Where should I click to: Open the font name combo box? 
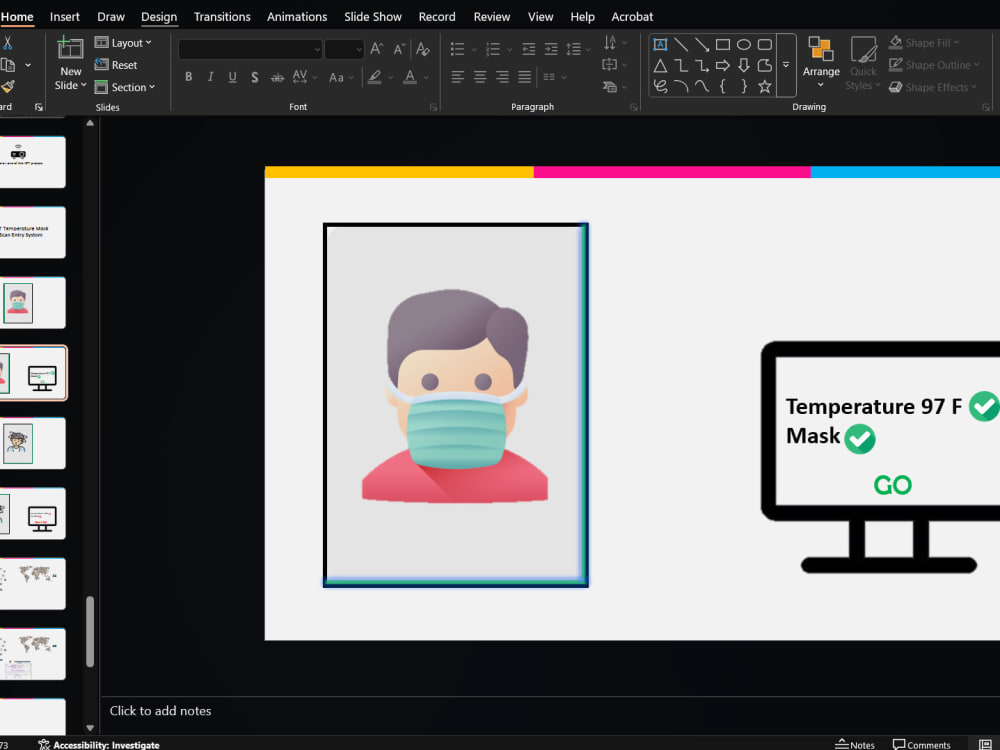click(x=250, y=49)
